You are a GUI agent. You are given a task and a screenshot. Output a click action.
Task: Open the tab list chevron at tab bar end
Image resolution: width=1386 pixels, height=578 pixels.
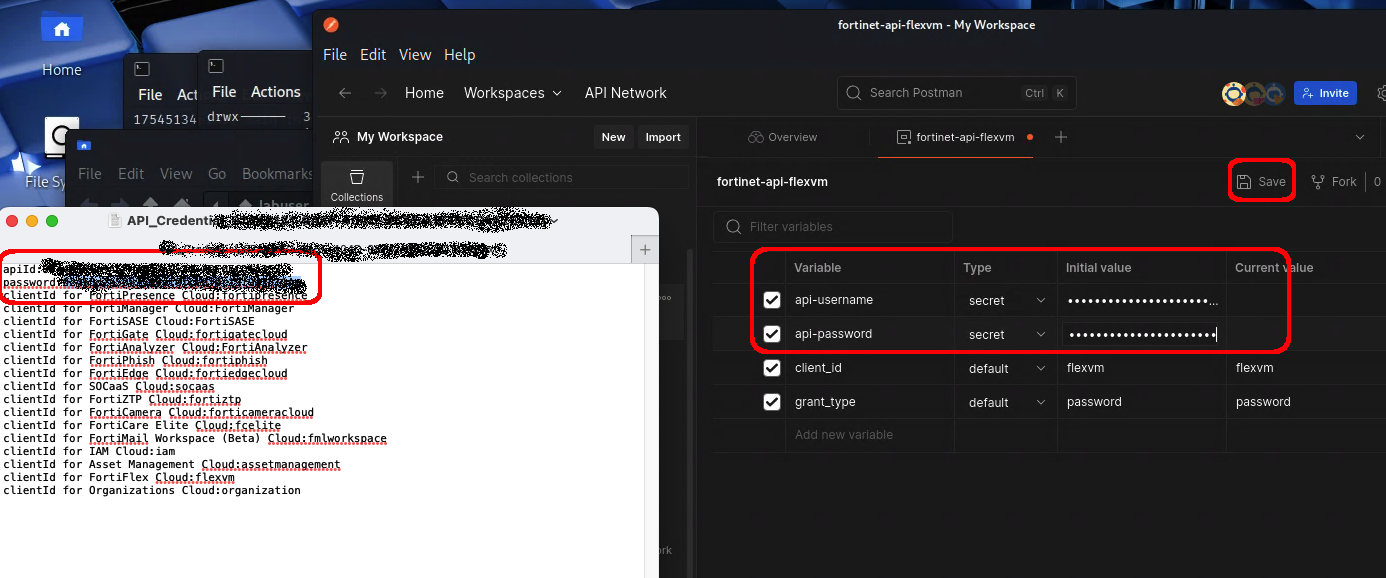point(1360,137)
